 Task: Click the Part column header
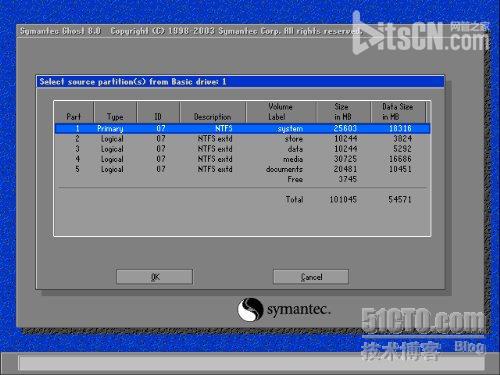74,112
